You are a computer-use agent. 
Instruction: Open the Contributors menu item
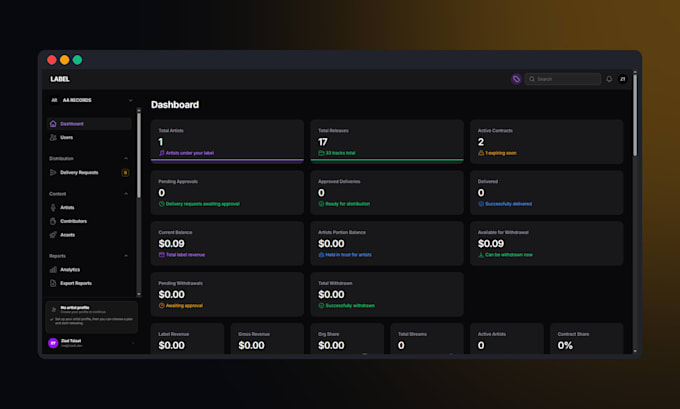[x=89, y=221]
